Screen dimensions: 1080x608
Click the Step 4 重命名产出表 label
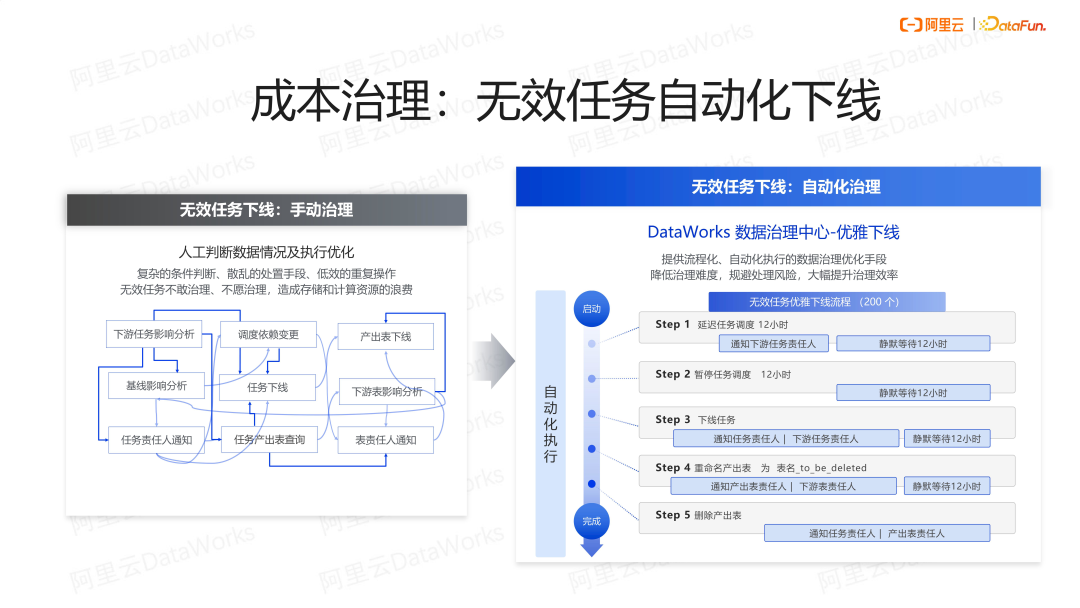pos(760,468)
